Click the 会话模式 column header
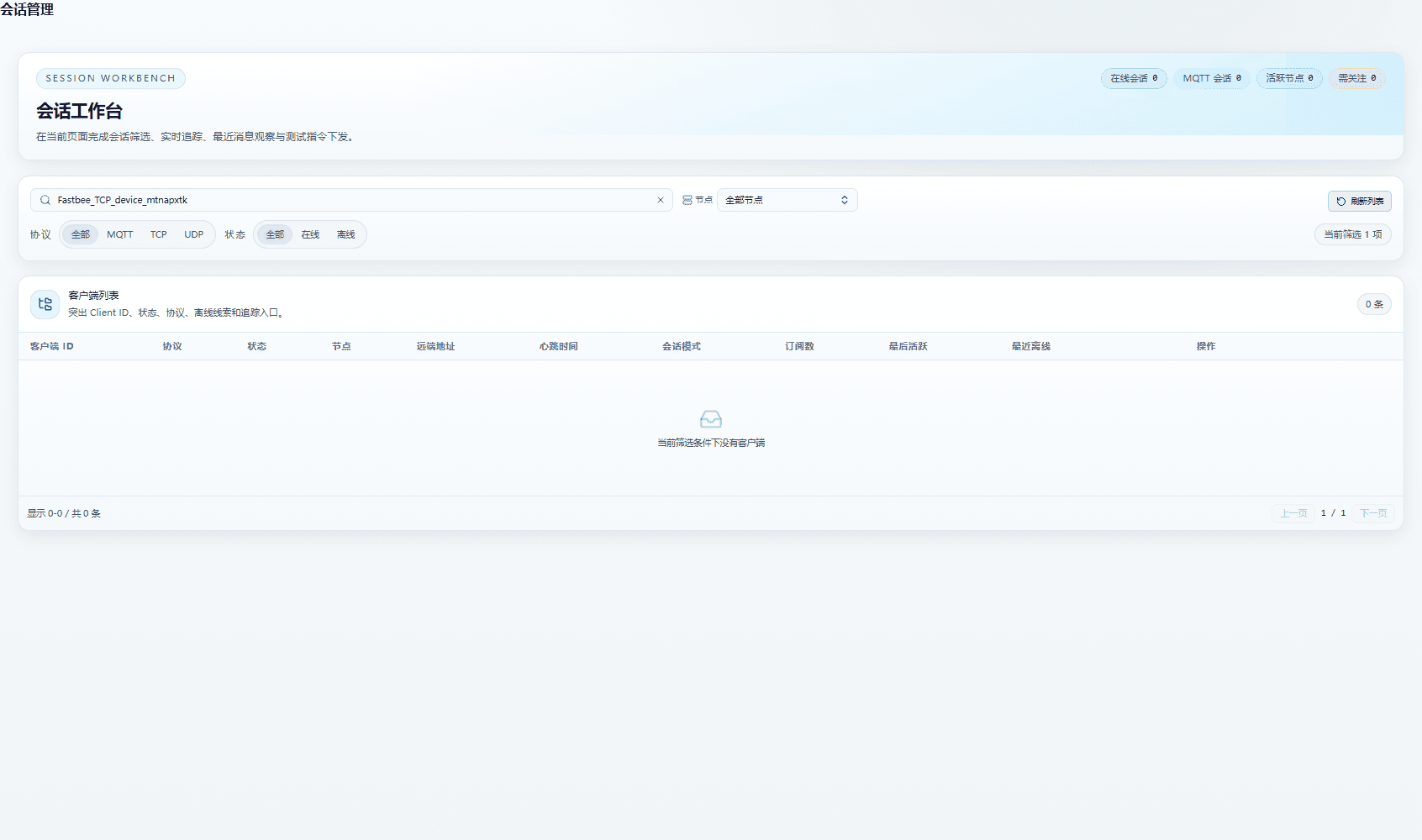This screenshot has height=840, width=1422. [682, 346]
